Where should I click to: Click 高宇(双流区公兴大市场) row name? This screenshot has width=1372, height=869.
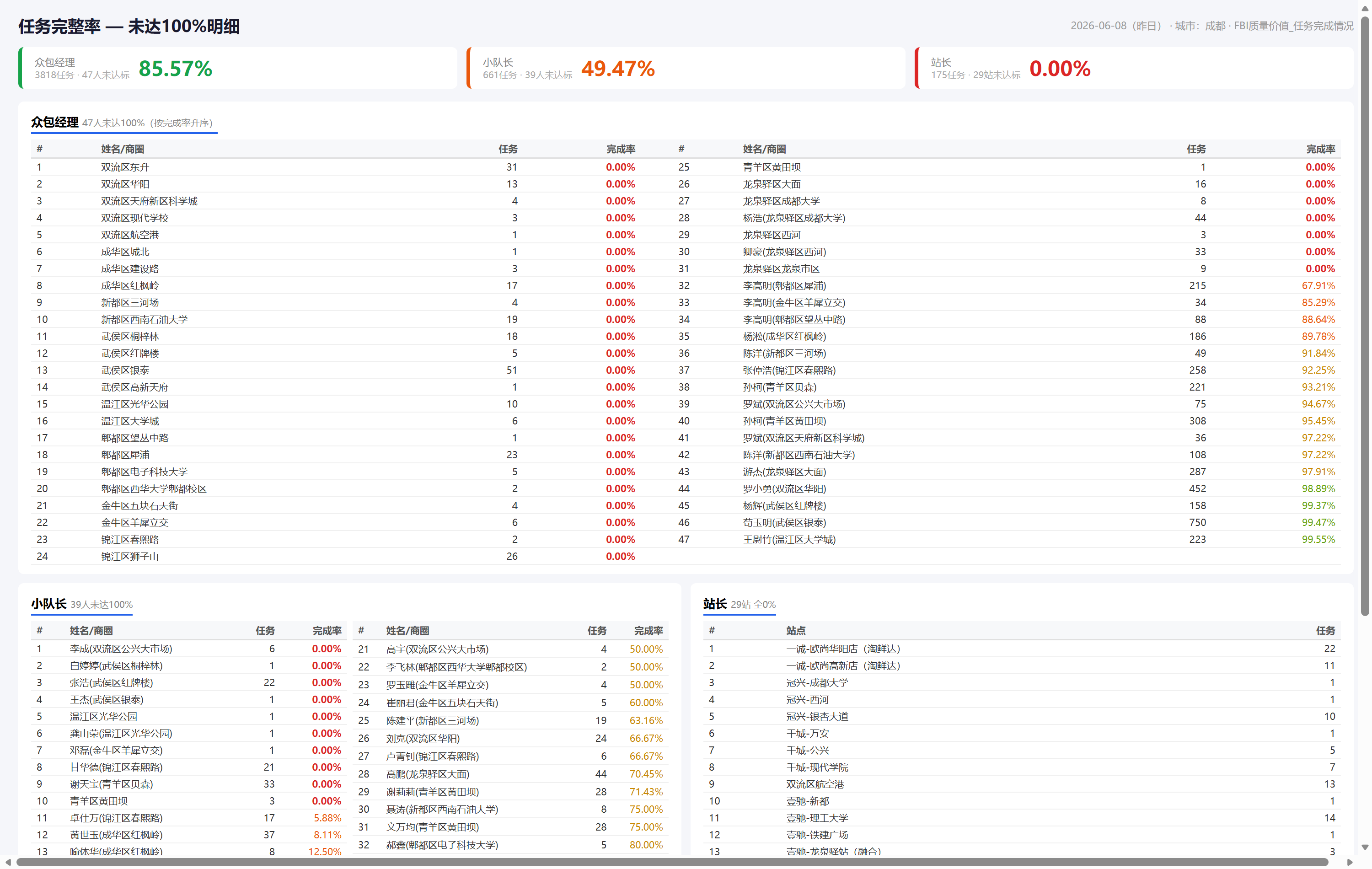click(437, 649)
